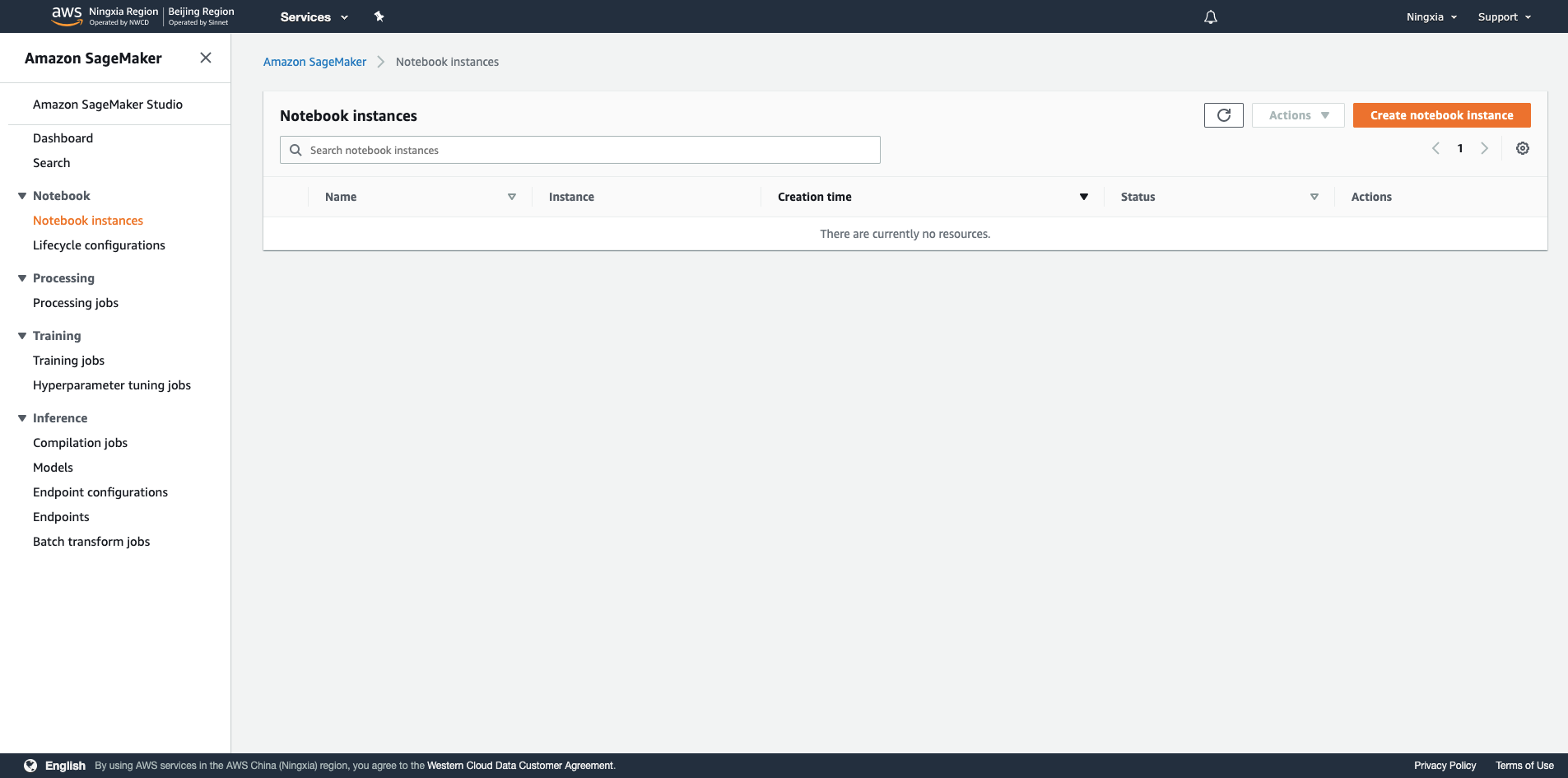Collapse the Inference section
Screen dimensions: 1568x778
click(x=22, y=418)
